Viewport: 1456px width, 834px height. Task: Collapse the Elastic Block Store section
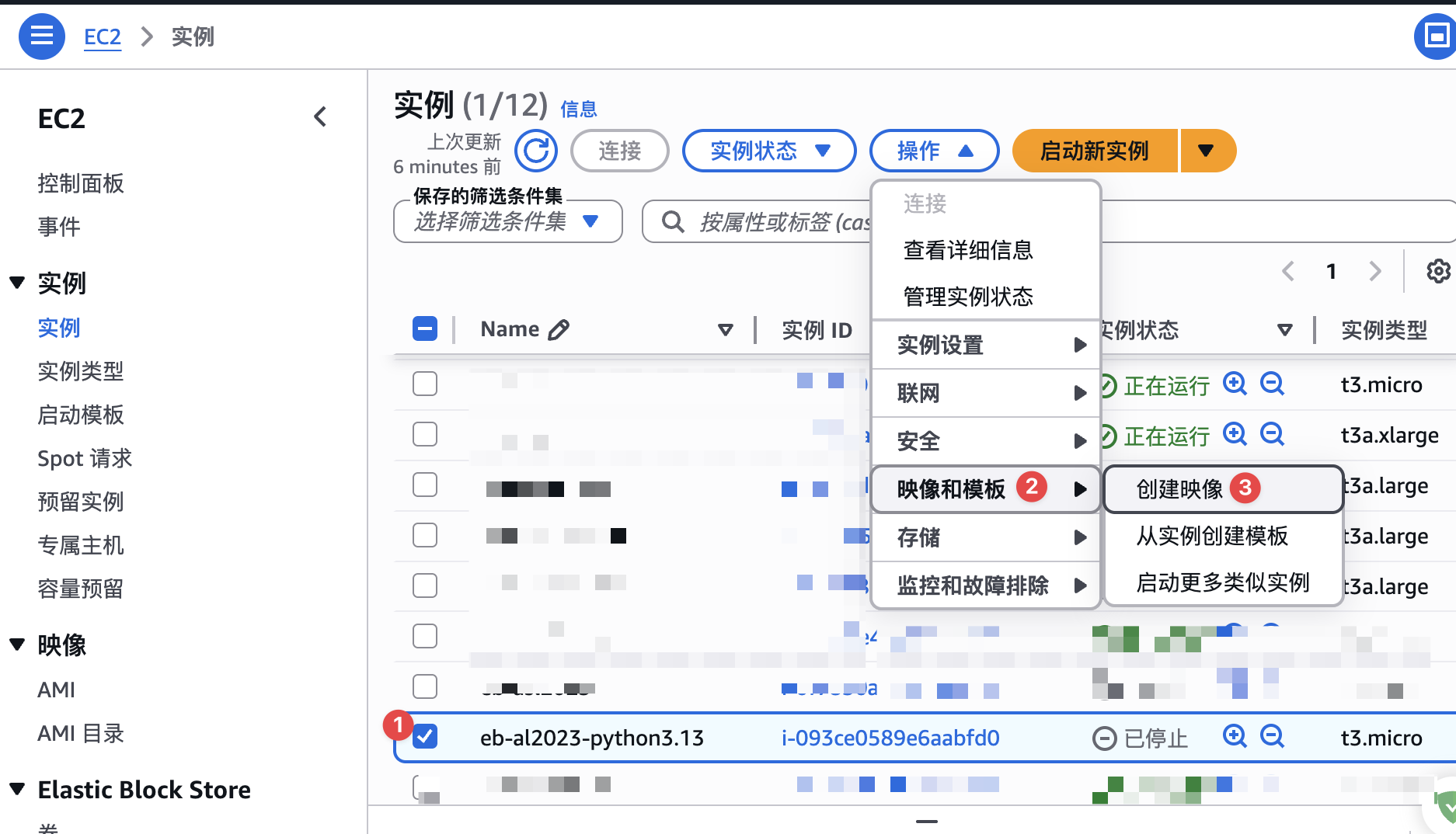pos(17,789)
